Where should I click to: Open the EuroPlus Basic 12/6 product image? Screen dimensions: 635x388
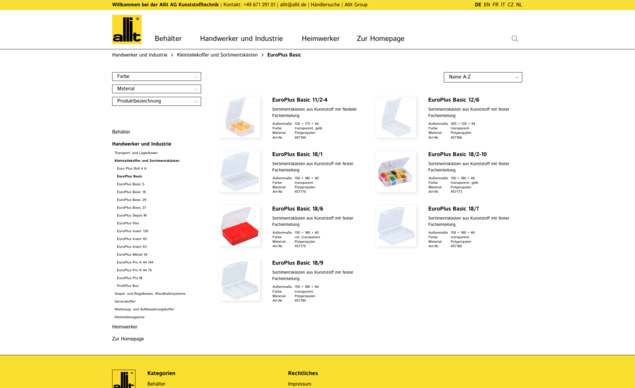click(396, 117)
